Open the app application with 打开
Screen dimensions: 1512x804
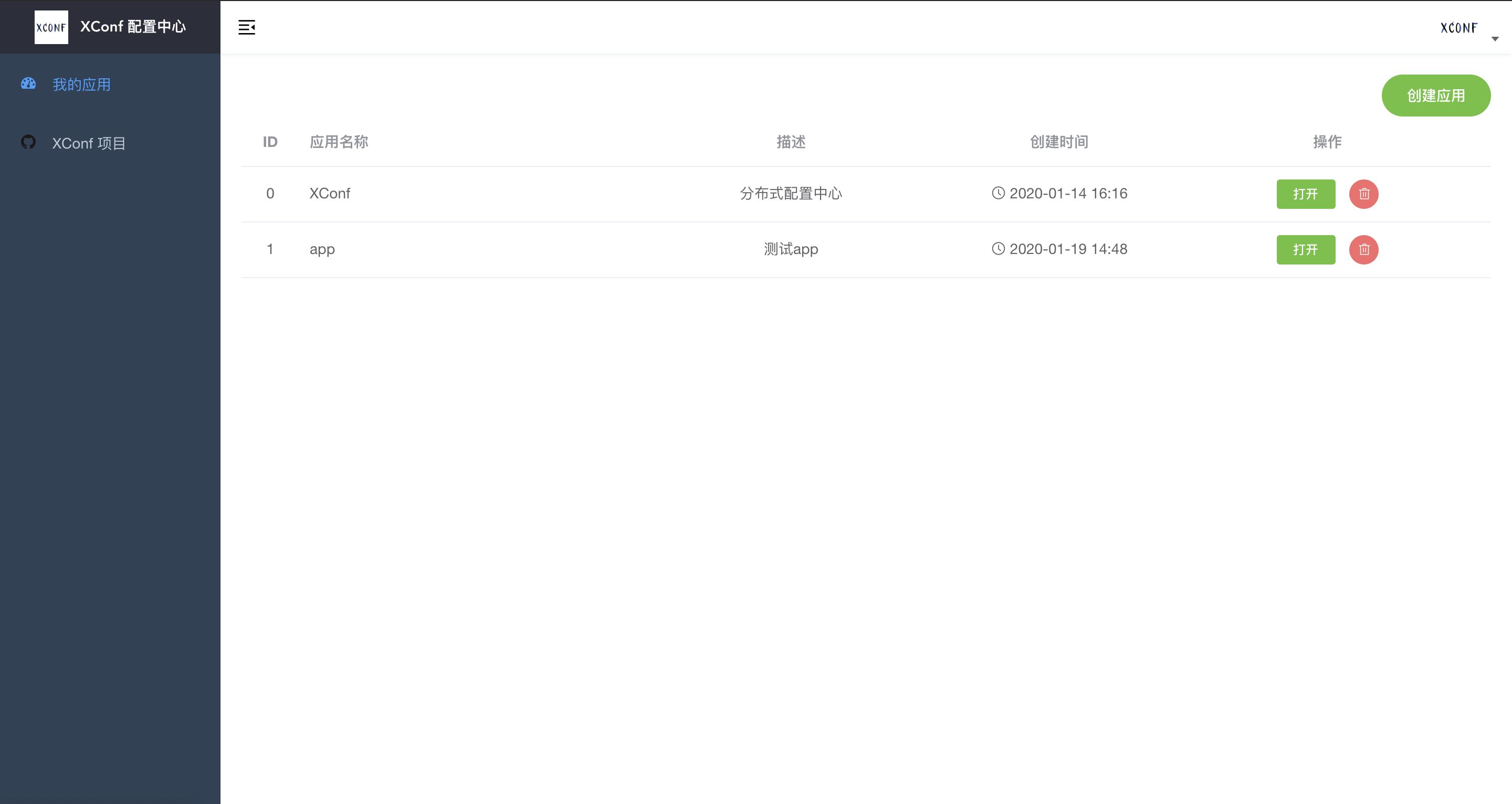coord(1305,249)
